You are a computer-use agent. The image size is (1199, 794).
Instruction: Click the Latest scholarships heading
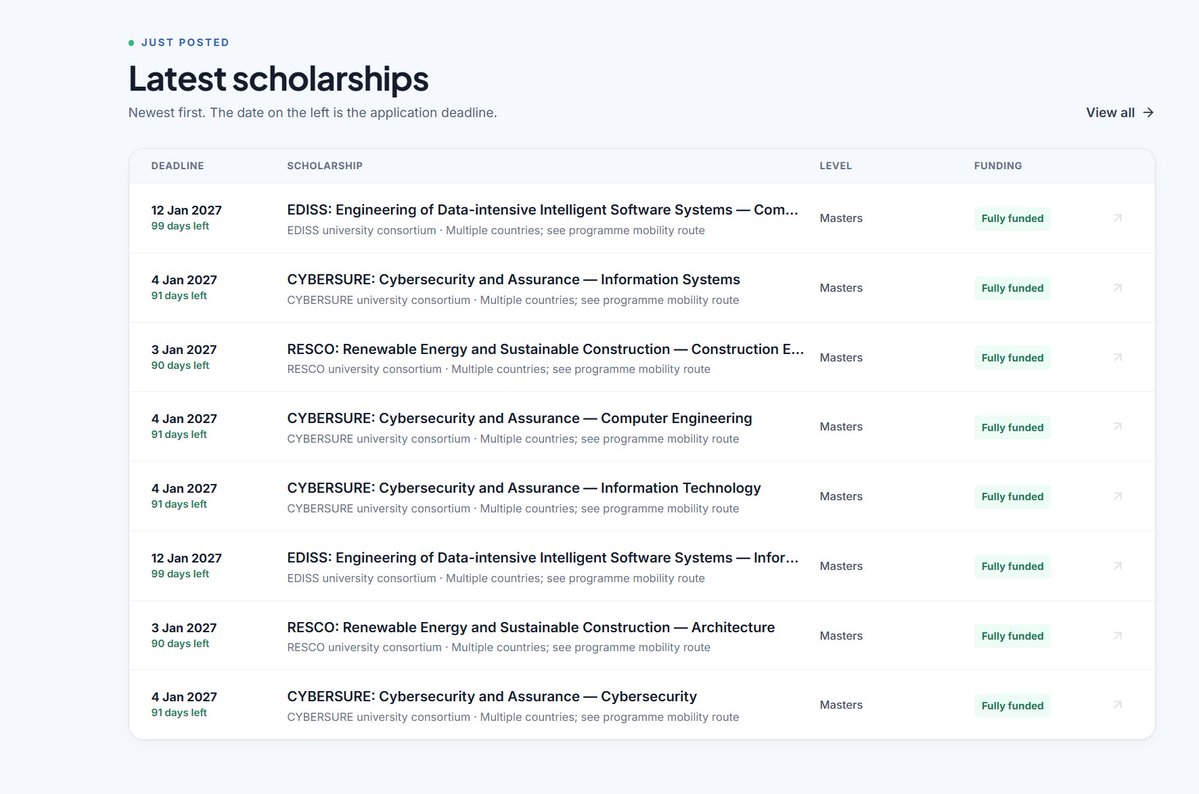click(278, 78)
